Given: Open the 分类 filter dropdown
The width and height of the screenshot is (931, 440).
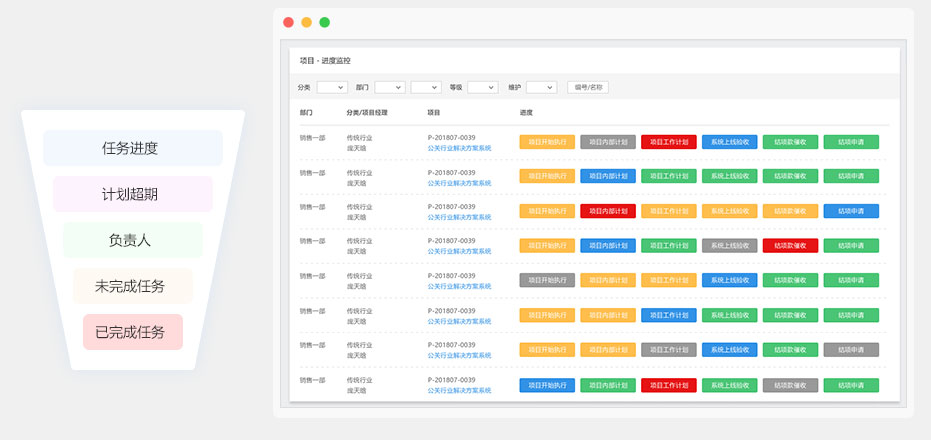Looking at the screenshot, I should click(x=332, y=87).
